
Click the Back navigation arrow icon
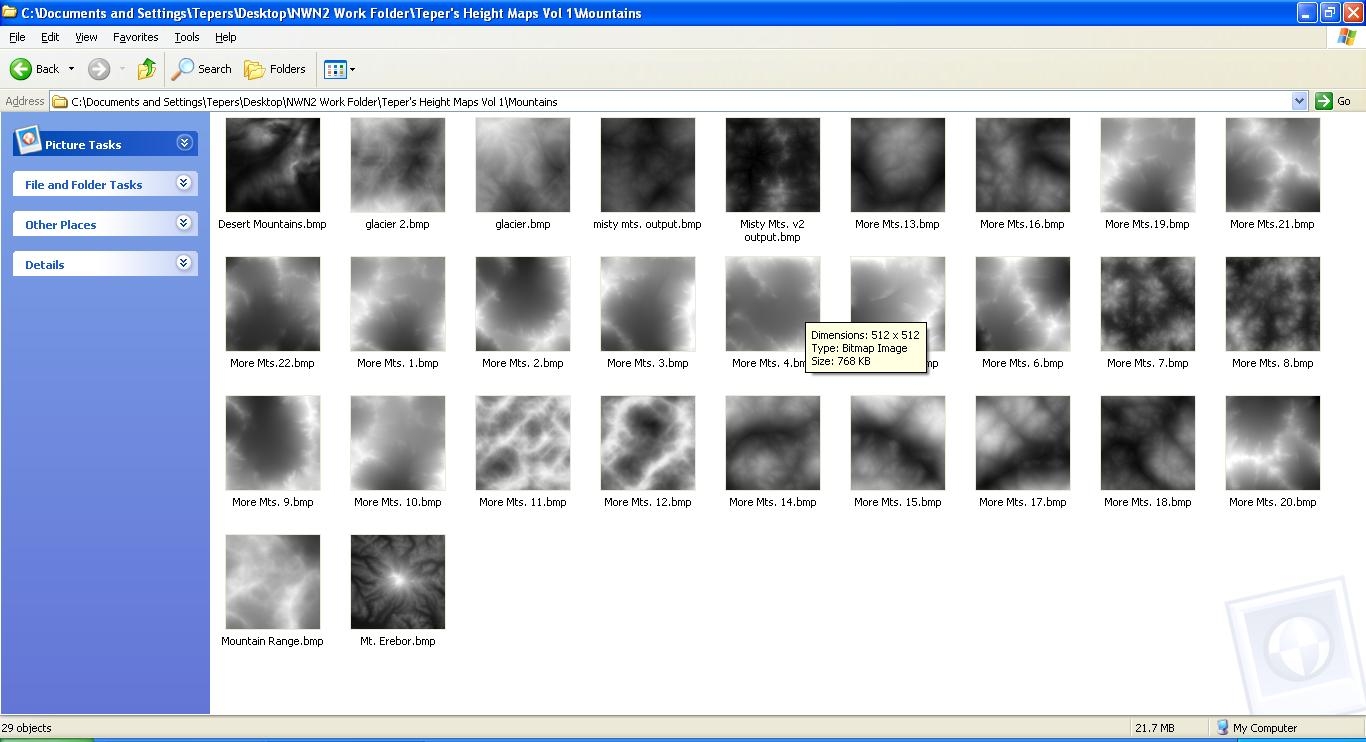tap(21, 69)
